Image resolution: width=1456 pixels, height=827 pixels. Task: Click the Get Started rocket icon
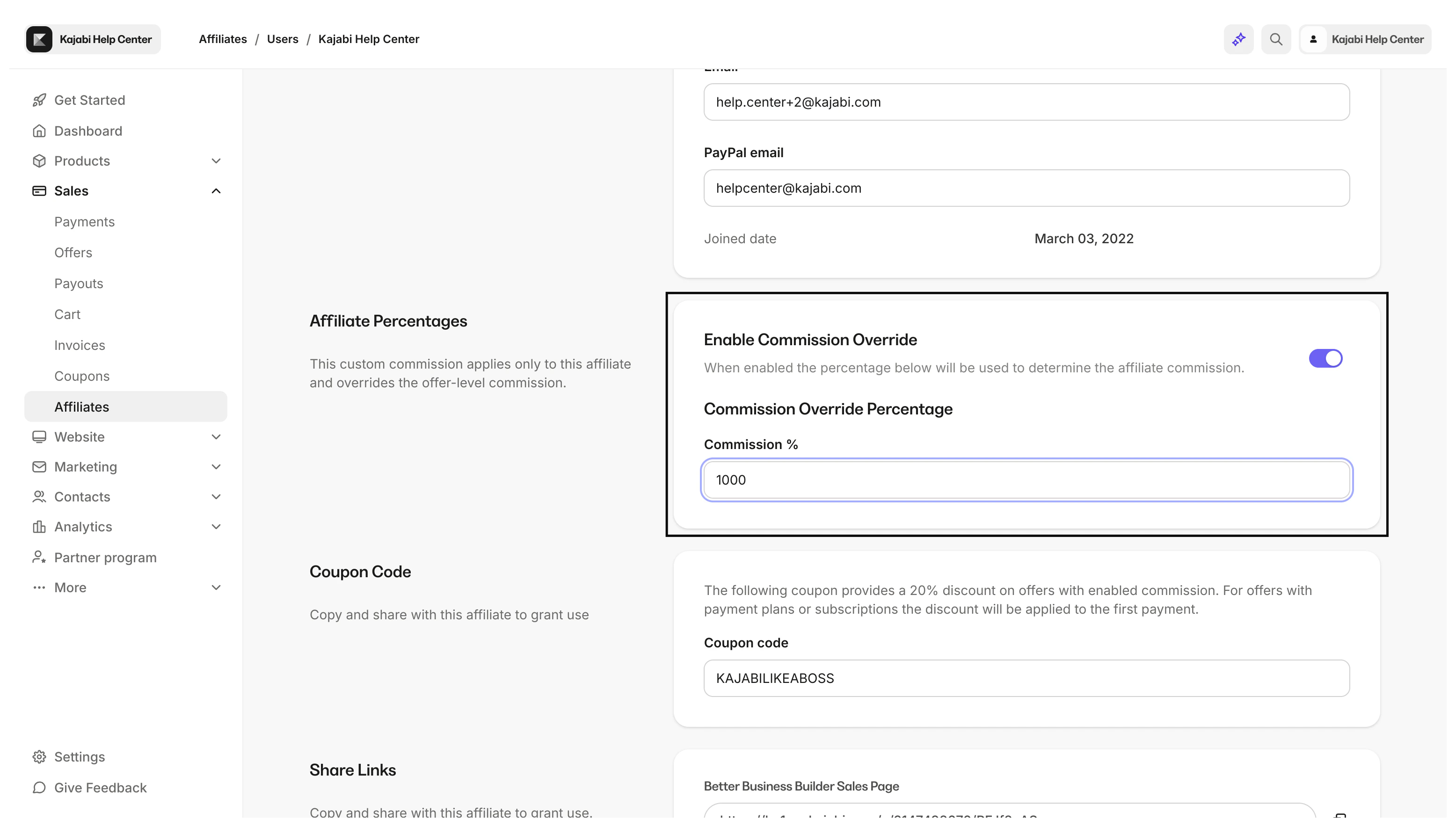(39, 101)
